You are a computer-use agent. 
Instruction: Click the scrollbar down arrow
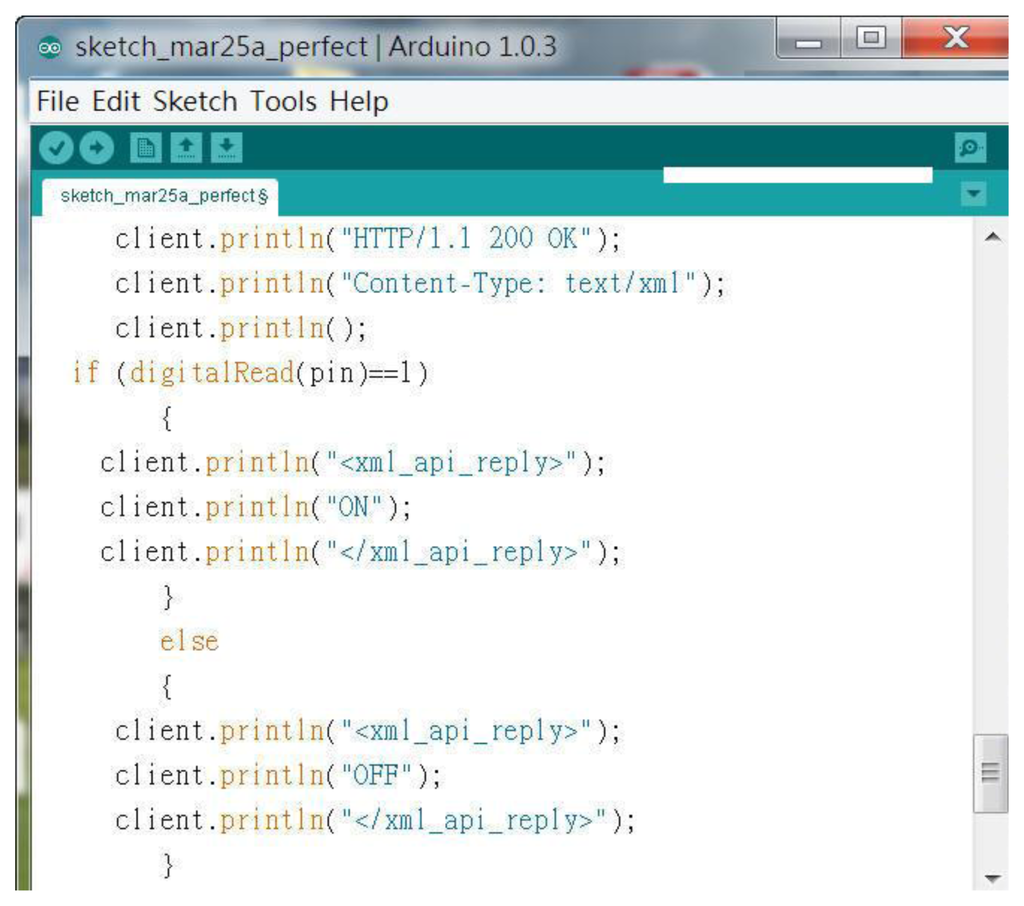tap(992, 877)
